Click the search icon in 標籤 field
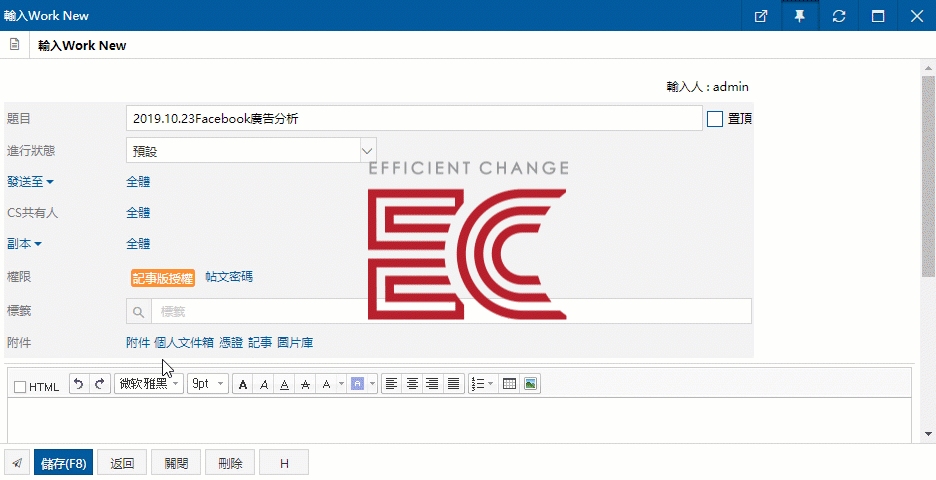936x480 pixels. pos(138,312)
